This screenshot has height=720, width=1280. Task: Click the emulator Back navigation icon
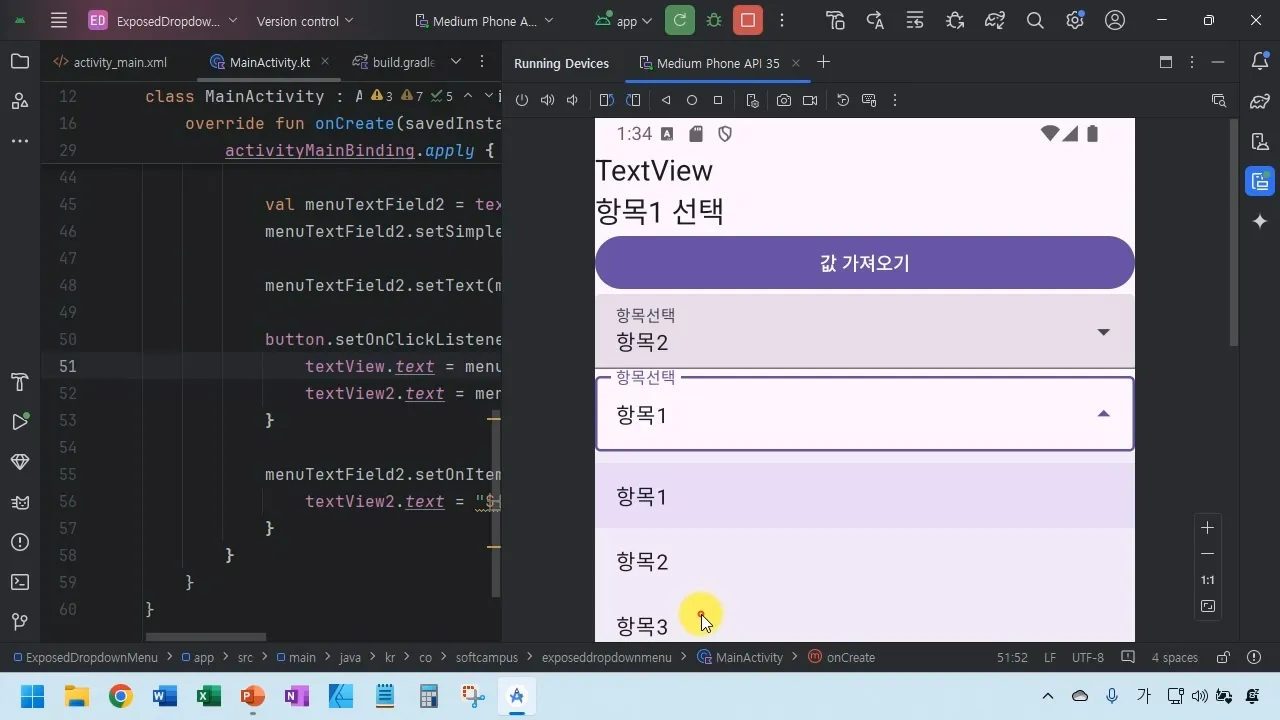[x=666, y=100]
